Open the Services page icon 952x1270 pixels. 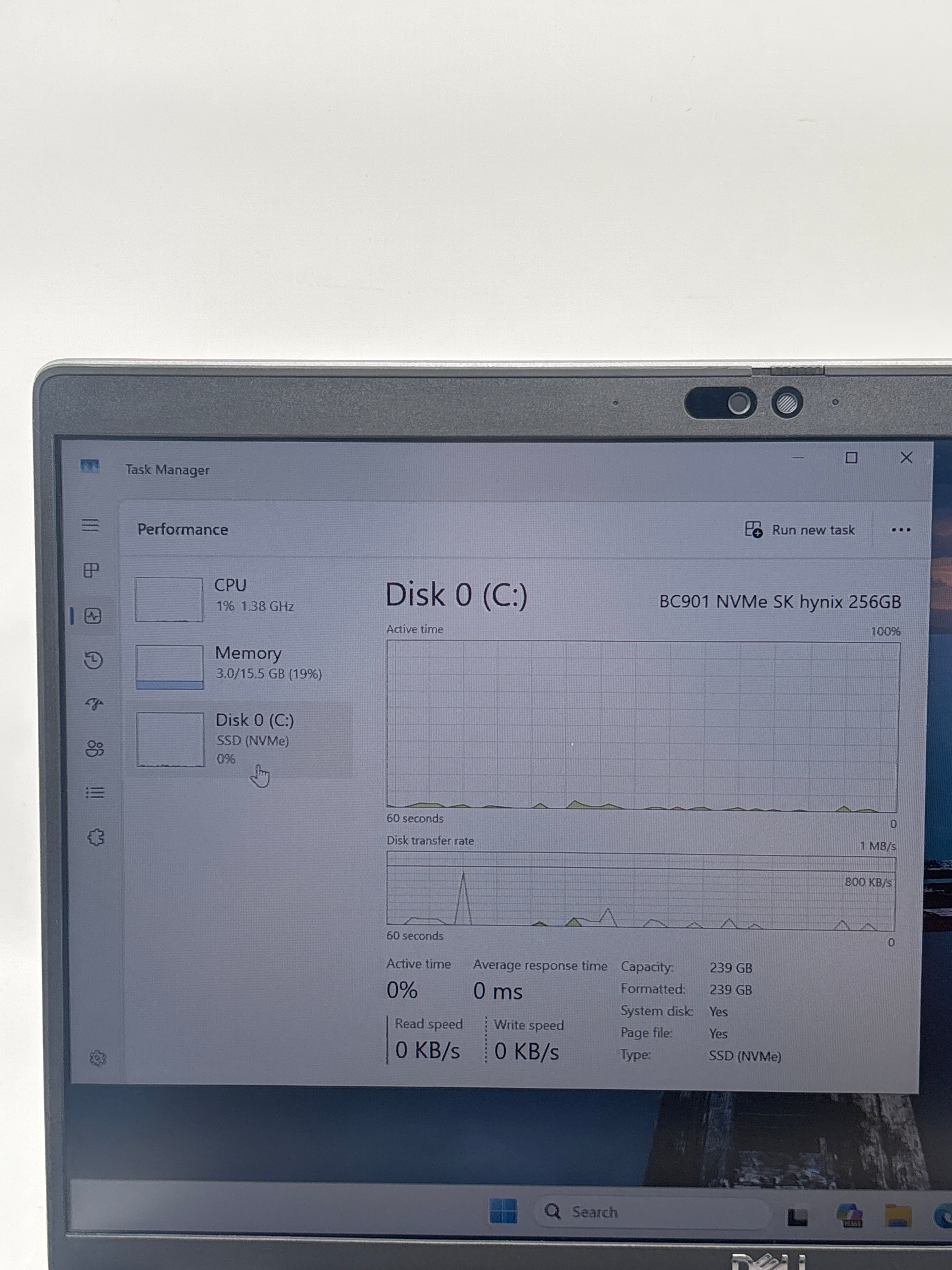[x=96, y=838]
